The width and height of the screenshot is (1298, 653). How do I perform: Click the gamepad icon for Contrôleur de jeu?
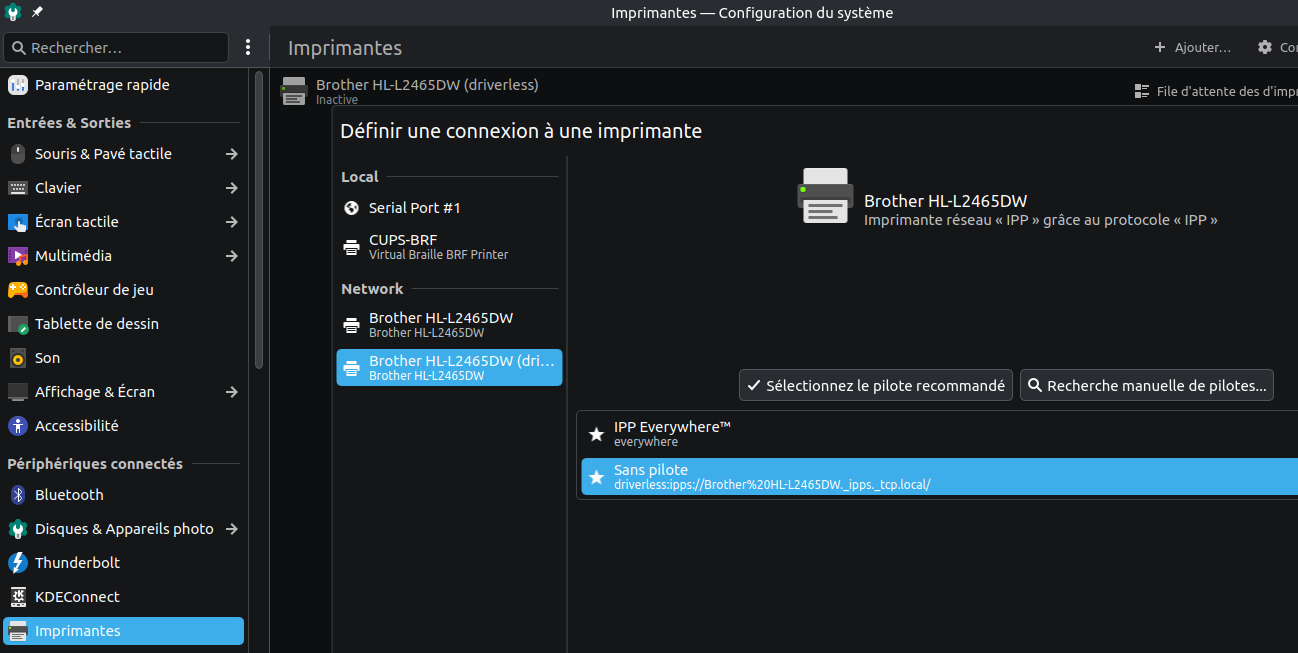tap(18, 290)
